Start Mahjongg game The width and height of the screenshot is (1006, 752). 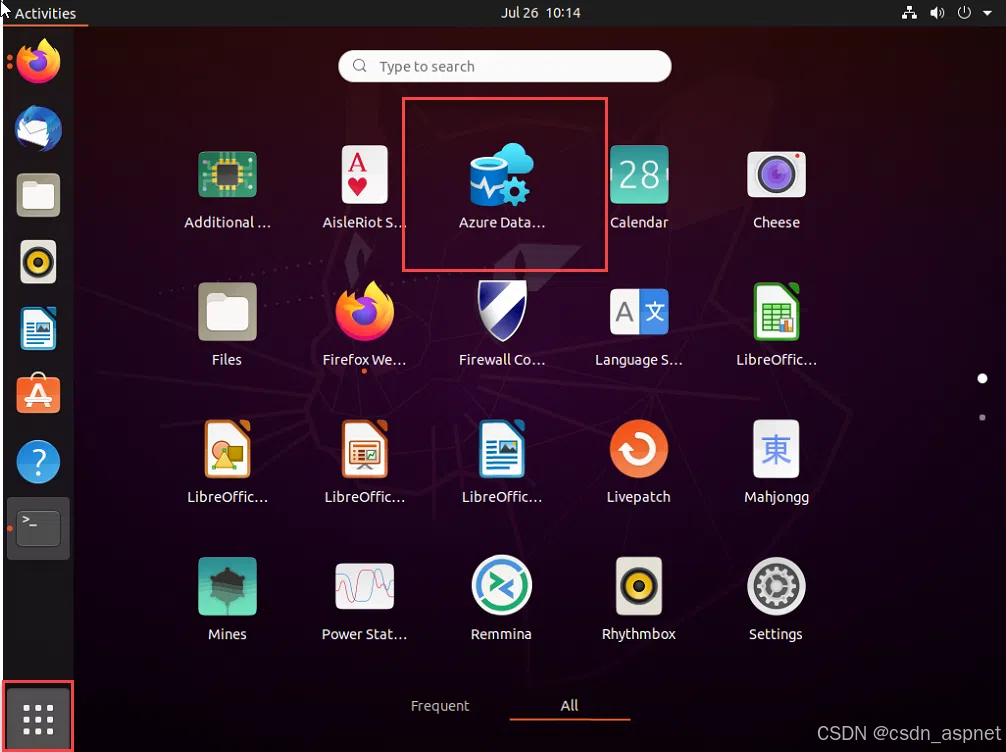point(776,462)
